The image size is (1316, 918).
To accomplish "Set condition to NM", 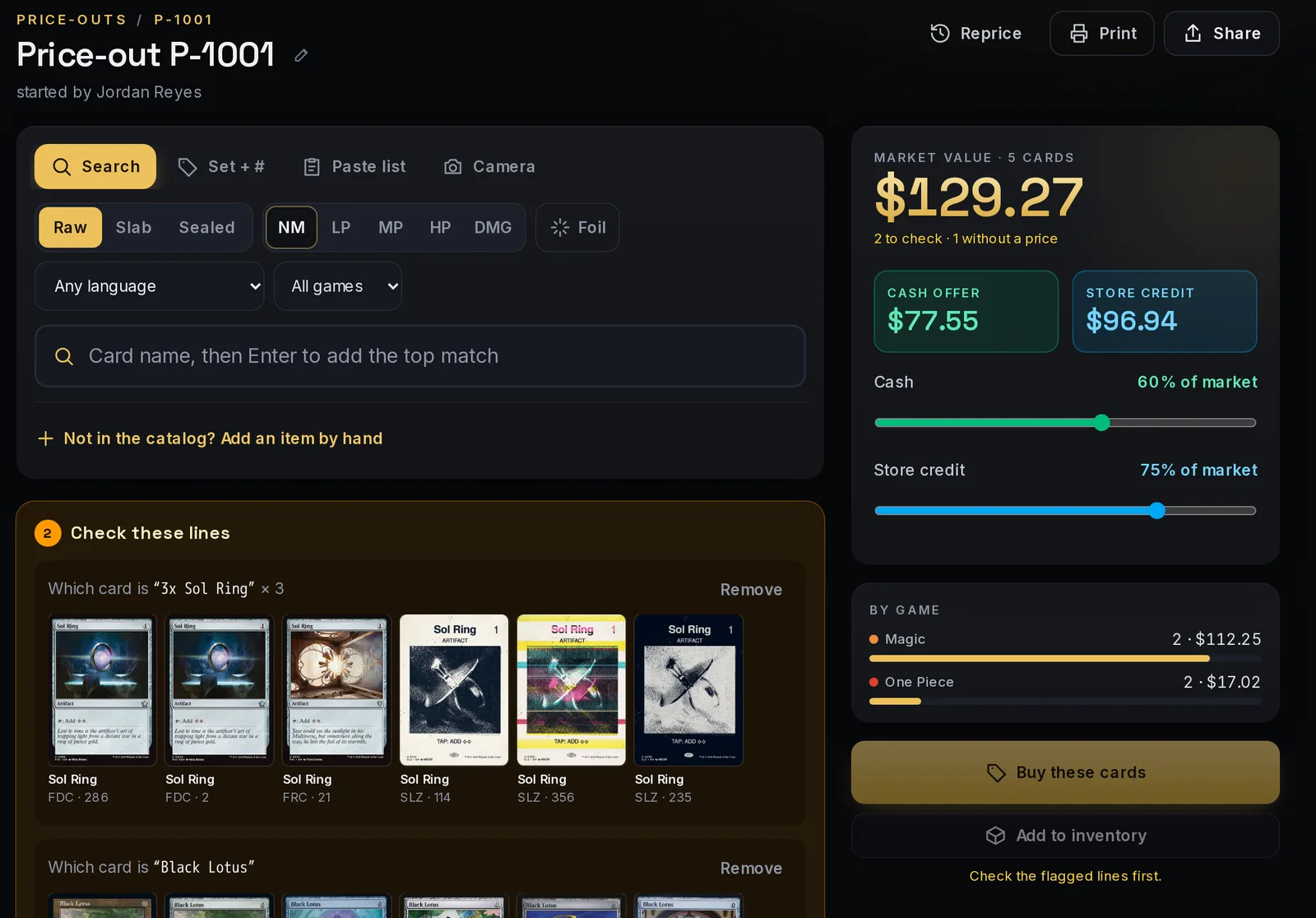I will [291, 227].
